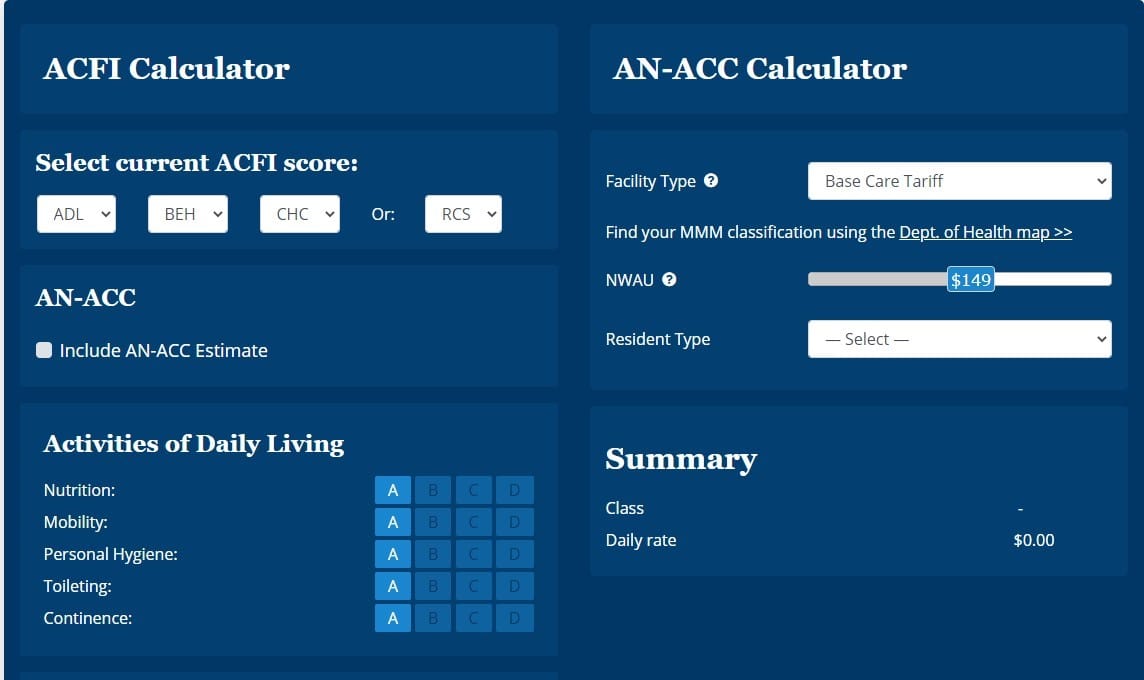
Task: Open the Dept. of Health map link
Action: (985, 231)
